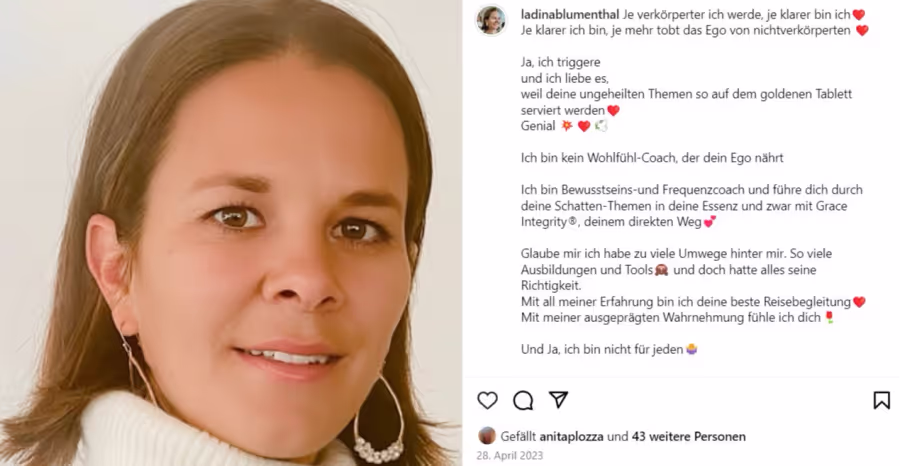Click the ladinablumenthal username link
The image size is (900, 466).
tap(569, 14)
